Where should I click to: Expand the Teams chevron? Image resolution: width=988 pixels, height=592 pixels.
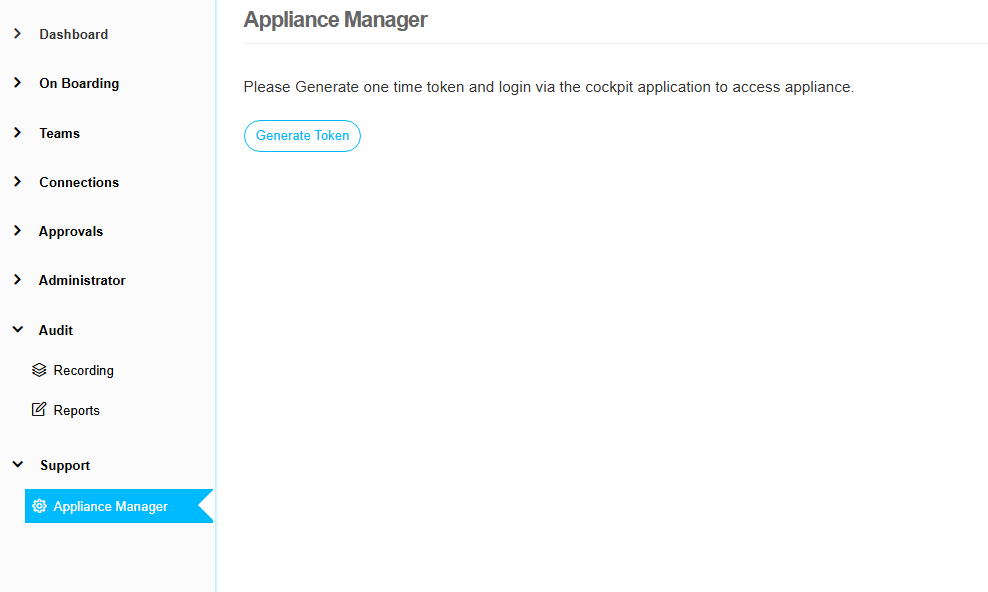(18, 132)
